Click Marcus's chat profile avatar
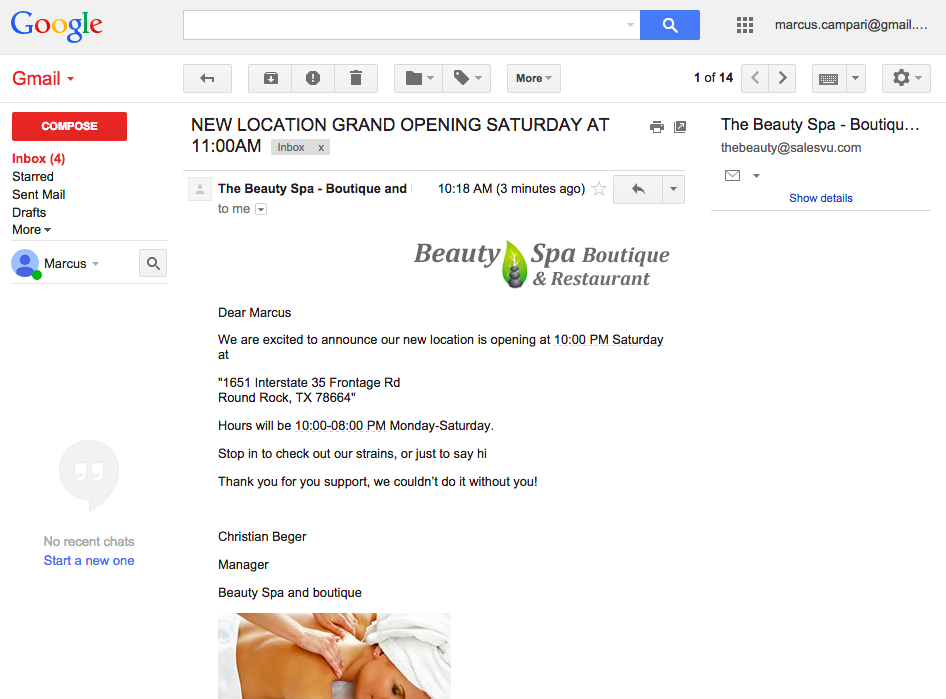 pos(25,264)
